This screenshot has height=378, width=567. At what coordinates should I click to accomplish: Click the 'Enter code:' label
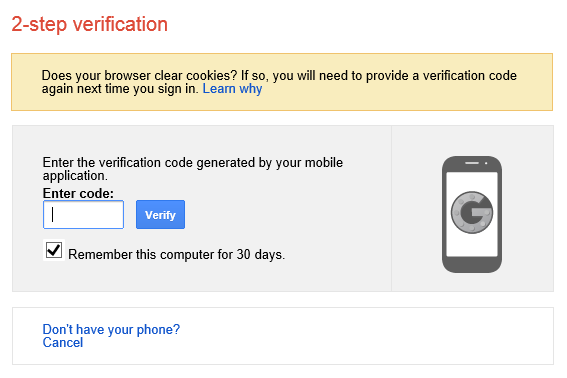click(78, 193)
